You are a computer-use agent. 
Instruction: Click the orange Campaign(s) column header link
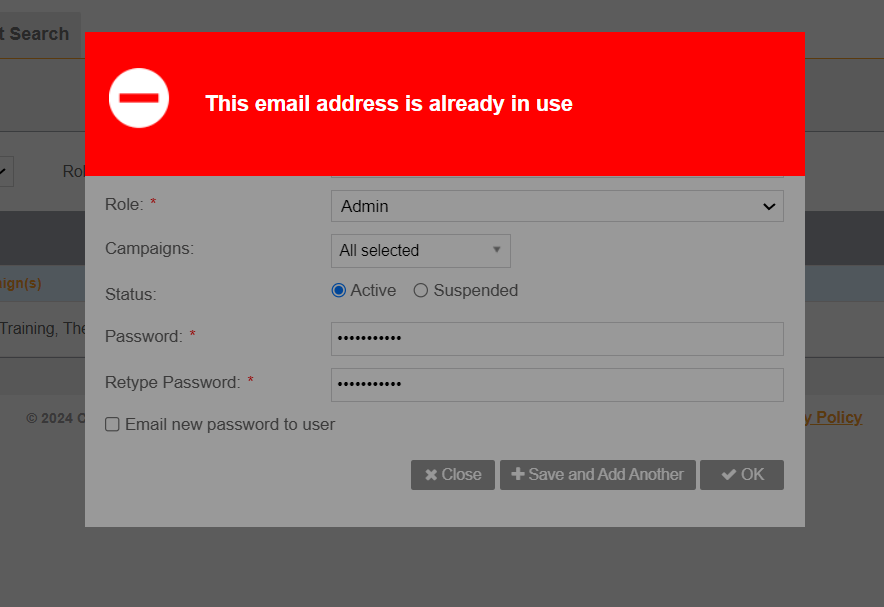point(19,283)
